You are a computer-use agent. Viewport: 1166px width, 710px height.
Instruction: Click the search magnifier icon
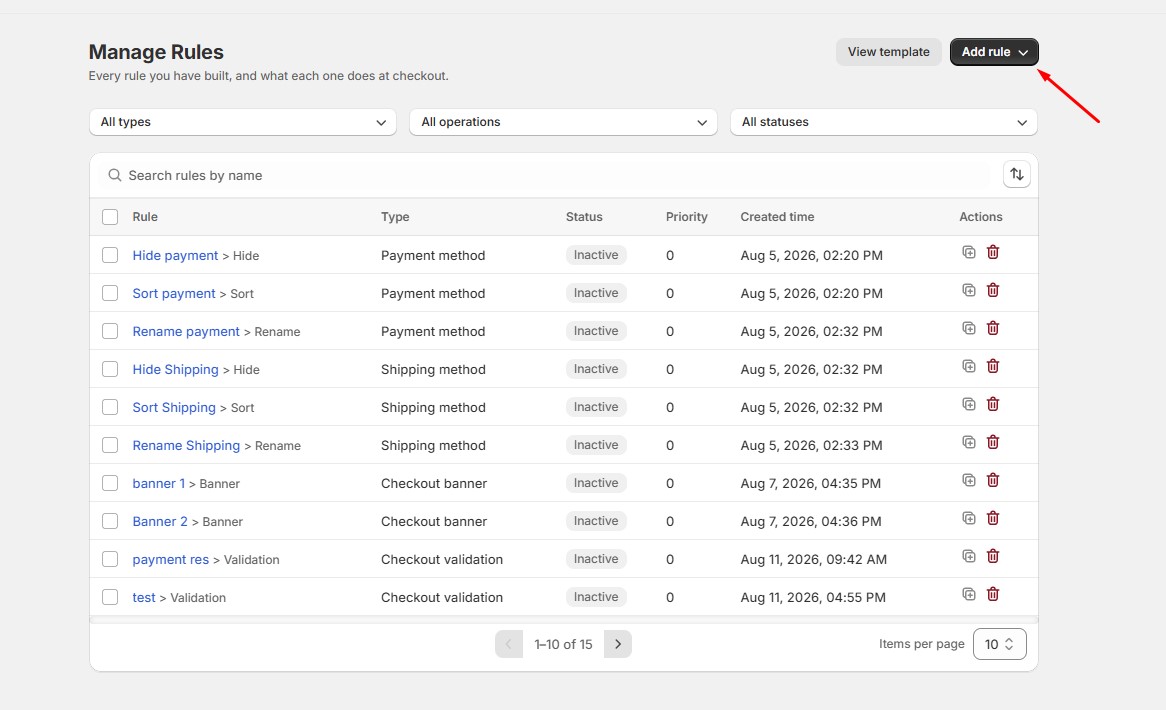point(115,175)
